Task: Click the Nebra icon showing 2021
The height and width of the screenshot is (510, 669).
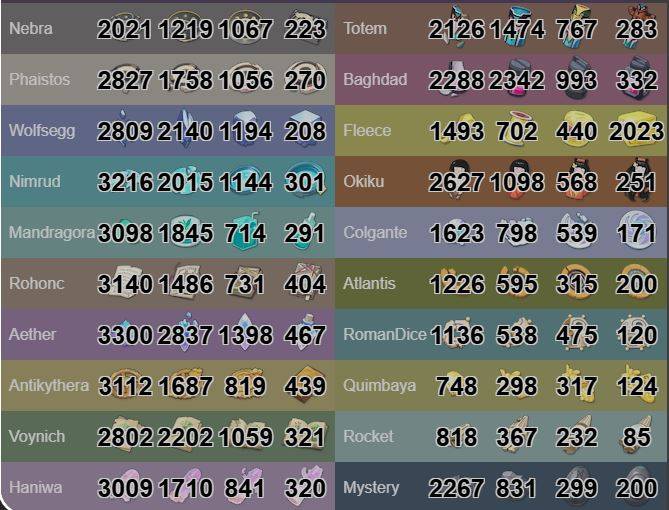Action: click(125, 28)
